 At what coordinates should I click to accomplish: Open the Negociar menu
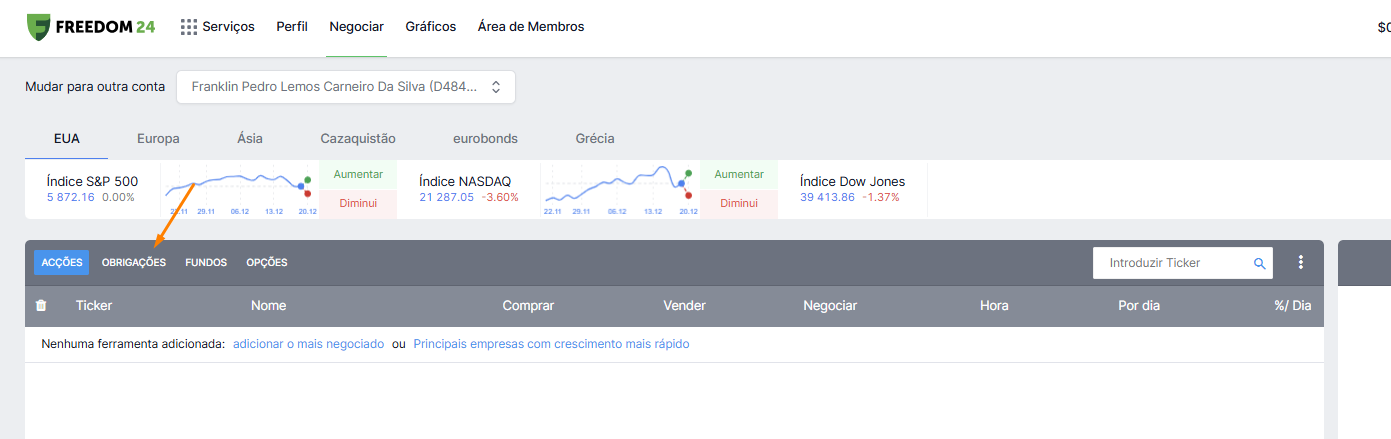[356, 27]
